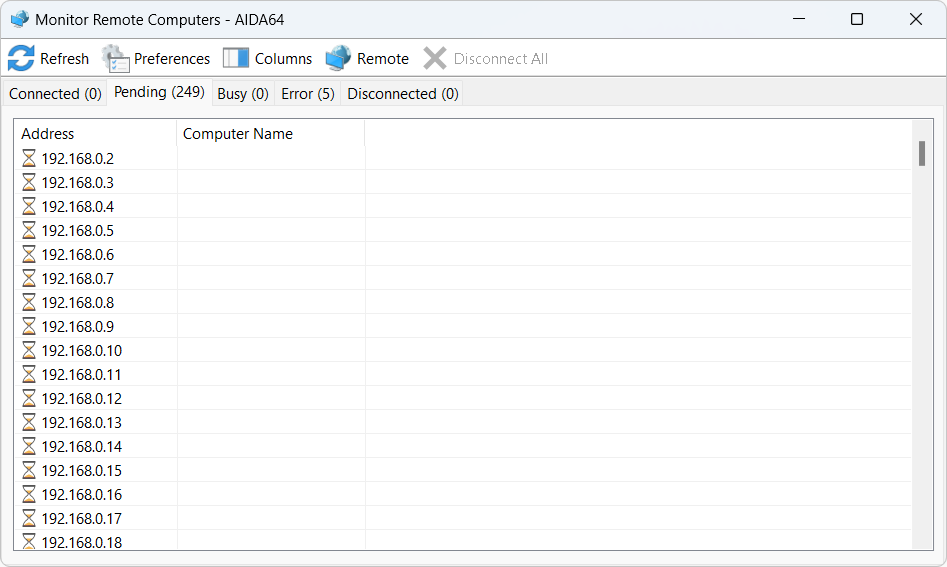Click the hourglass icon beside 192.168.0.10
The height and width of the screenshot is (567, 947).
(x=29, y=350)
